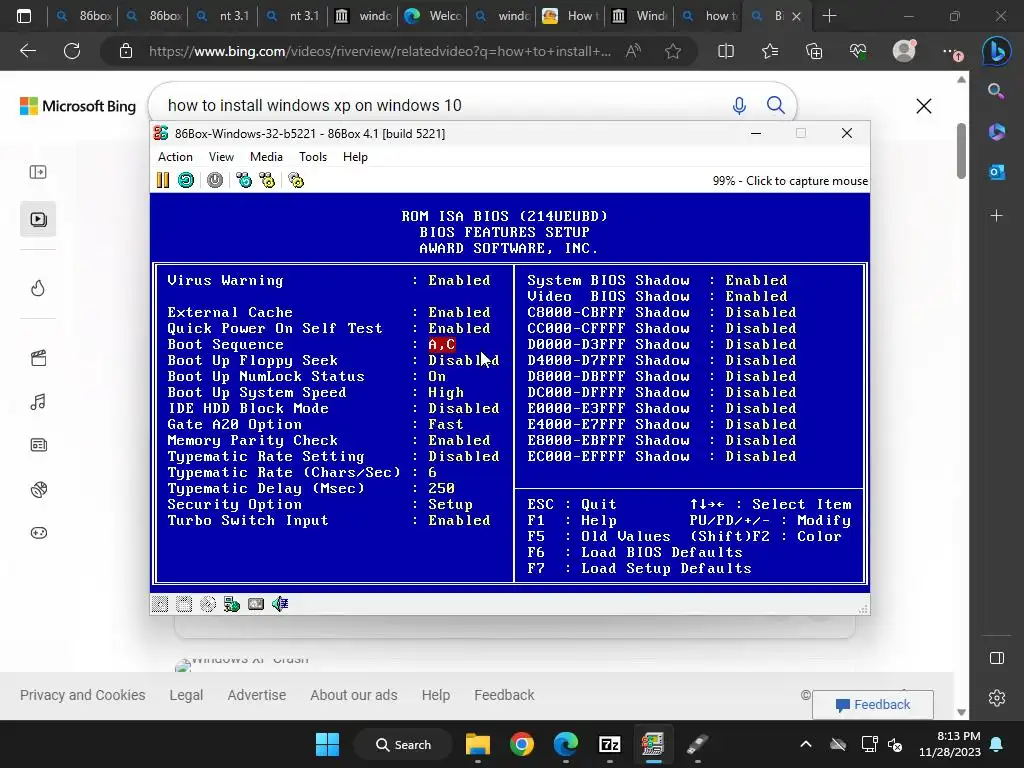Click first floppy drive status bar icon
The height and width of the screenshot is (768, 1024).
(x=160, y=604)
